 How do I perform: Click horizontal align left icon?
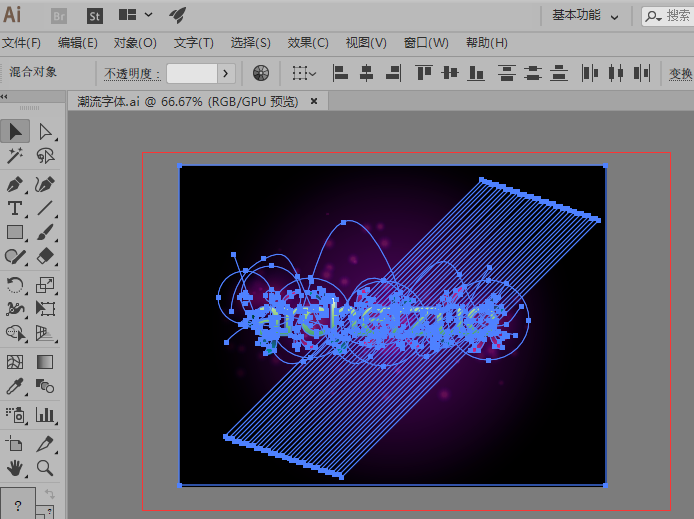(340, 73)
